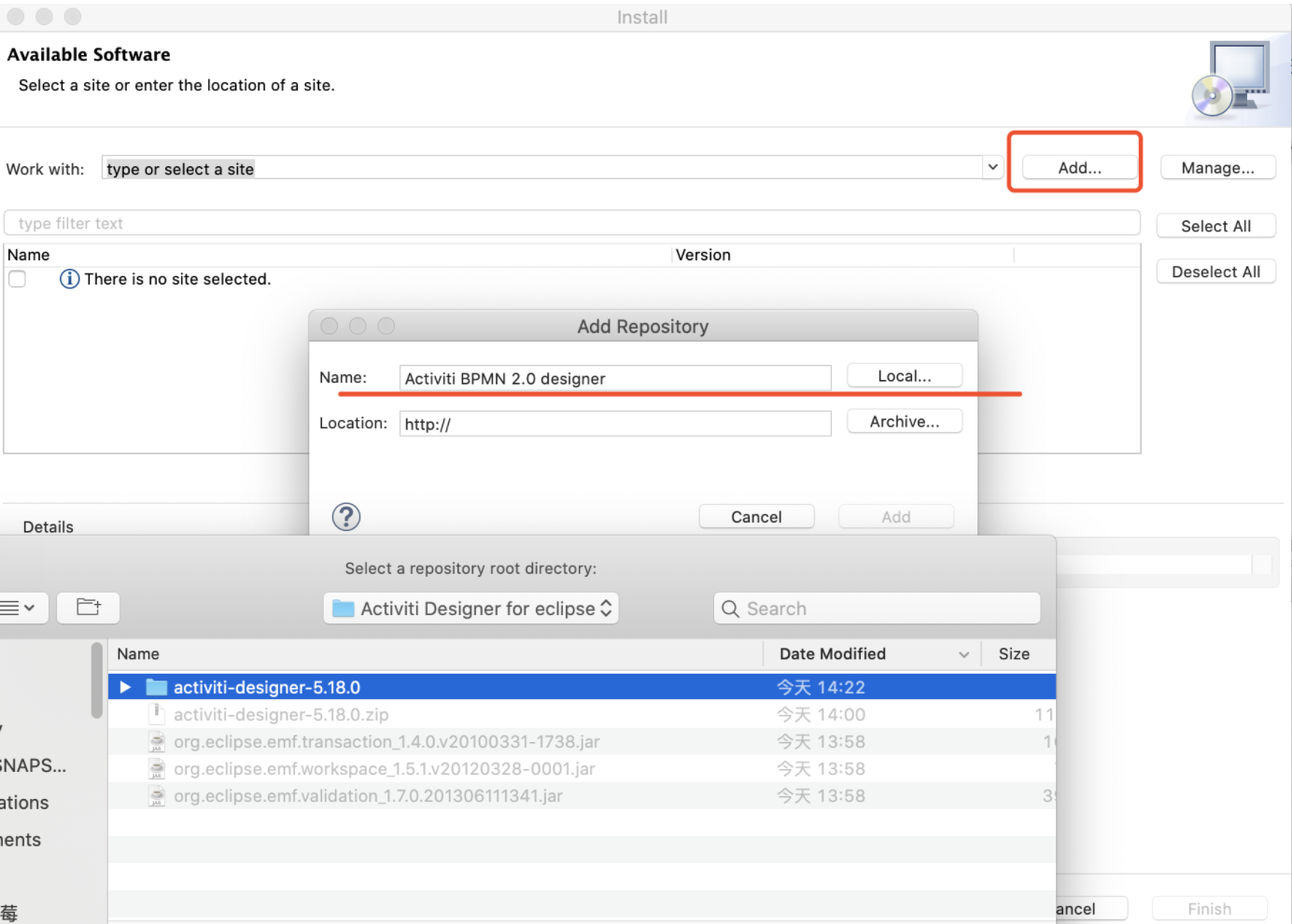Open the Work with site dropdown arrow
Screen dimensions: 1292x924
tap(992, 168)
